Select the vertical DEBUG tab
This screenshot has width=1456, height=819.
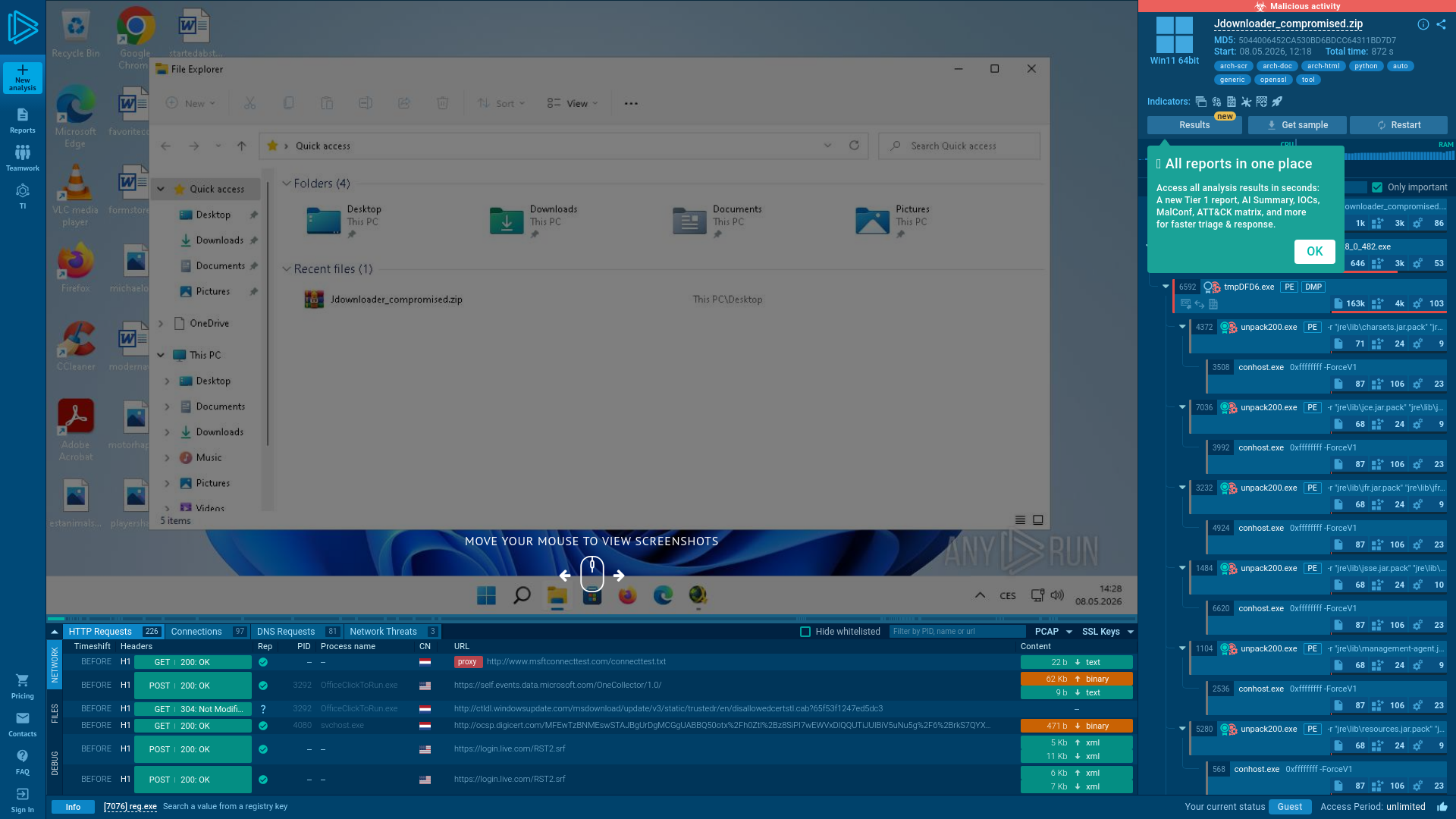(x=55, y=763)
